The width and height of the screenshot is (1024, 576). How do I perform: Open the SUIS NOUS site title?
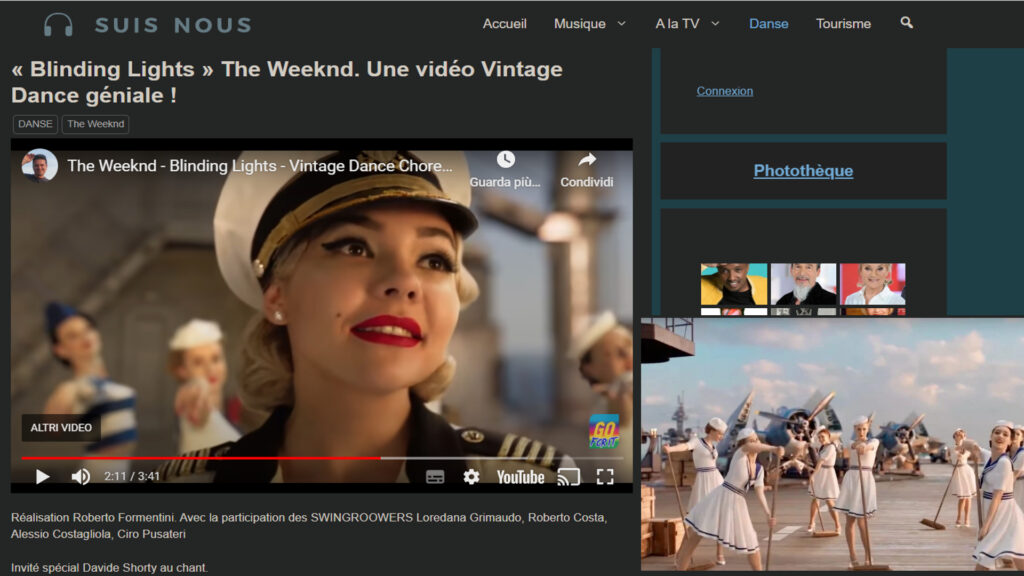tap(173, 25)
